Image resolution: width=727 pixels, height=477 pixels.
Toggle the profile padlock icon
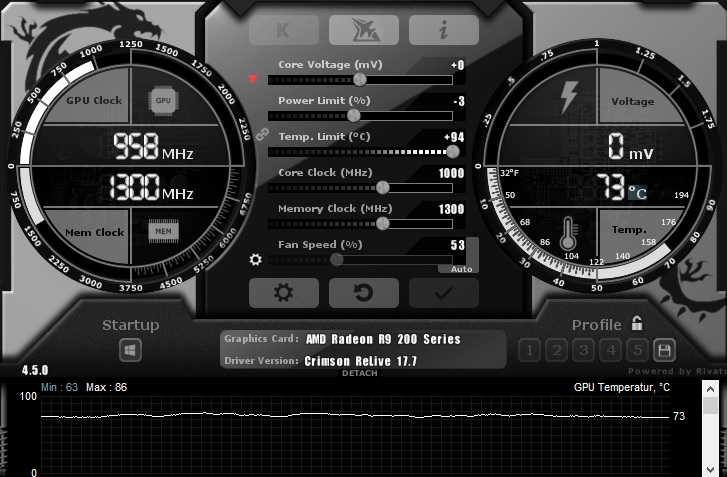(x=637, y=323)
